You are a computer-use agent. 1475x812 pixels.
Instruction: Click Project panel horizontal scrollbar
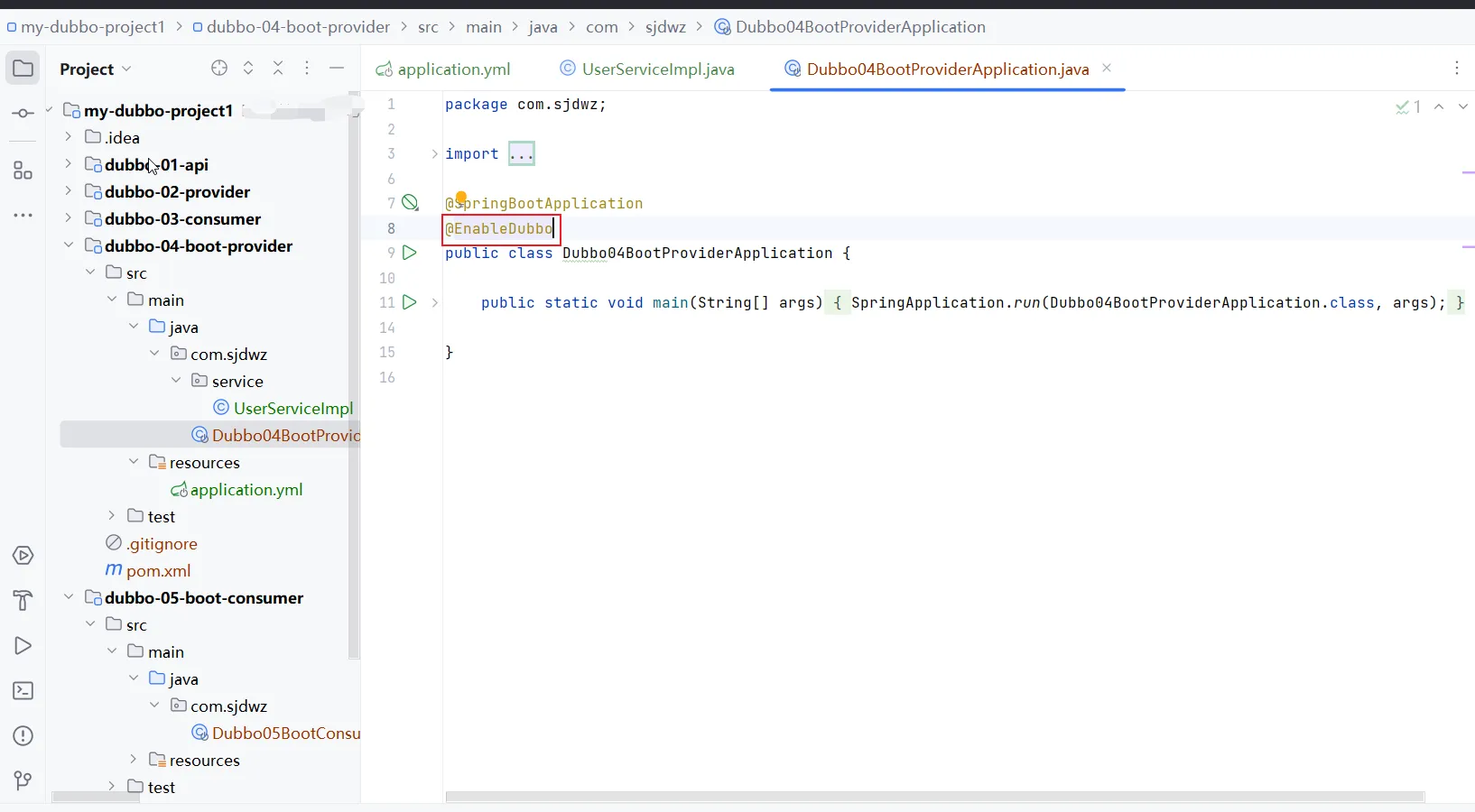[96, 798]
